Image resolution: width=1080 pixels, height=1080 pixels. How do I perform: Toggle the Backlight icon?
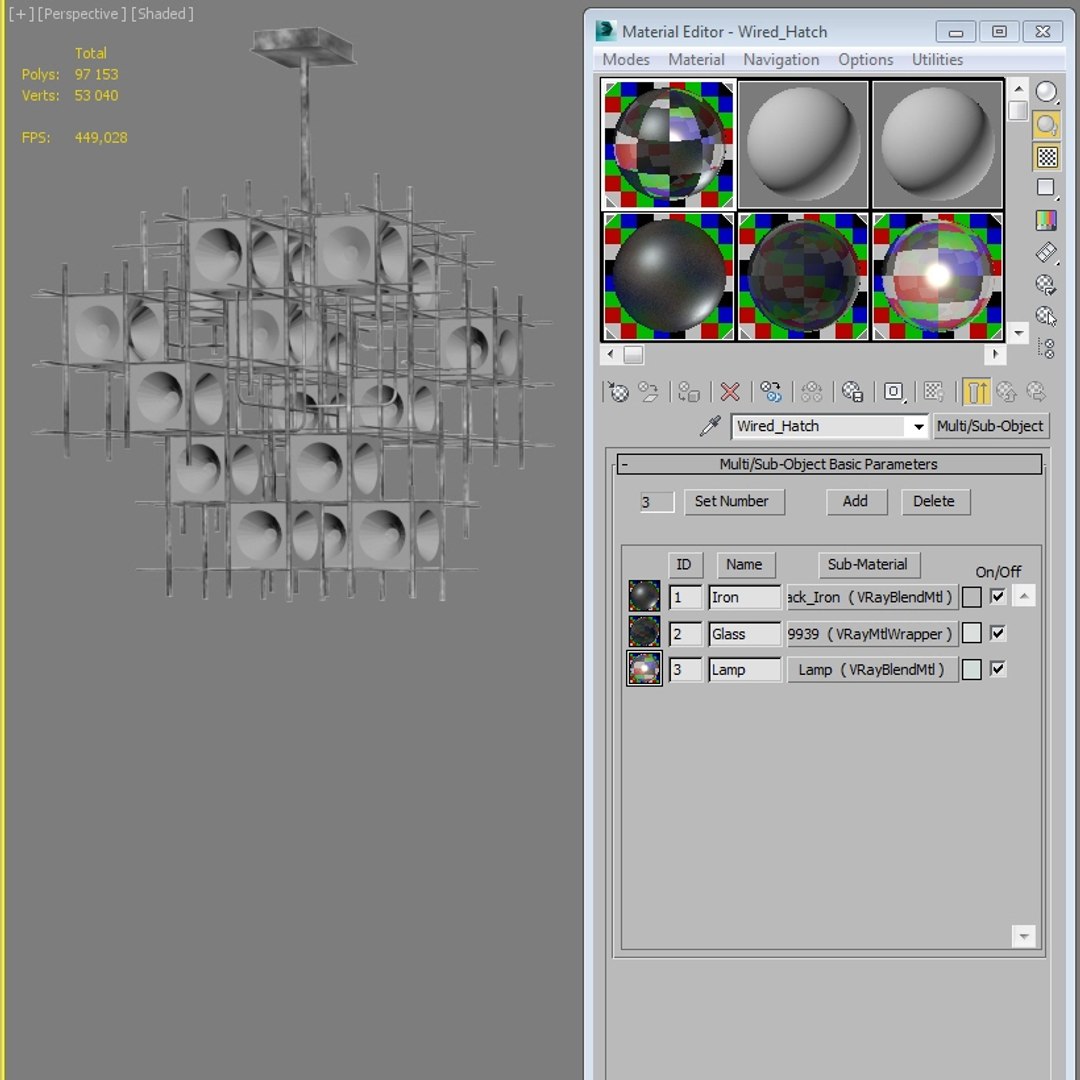point(1046,125)
